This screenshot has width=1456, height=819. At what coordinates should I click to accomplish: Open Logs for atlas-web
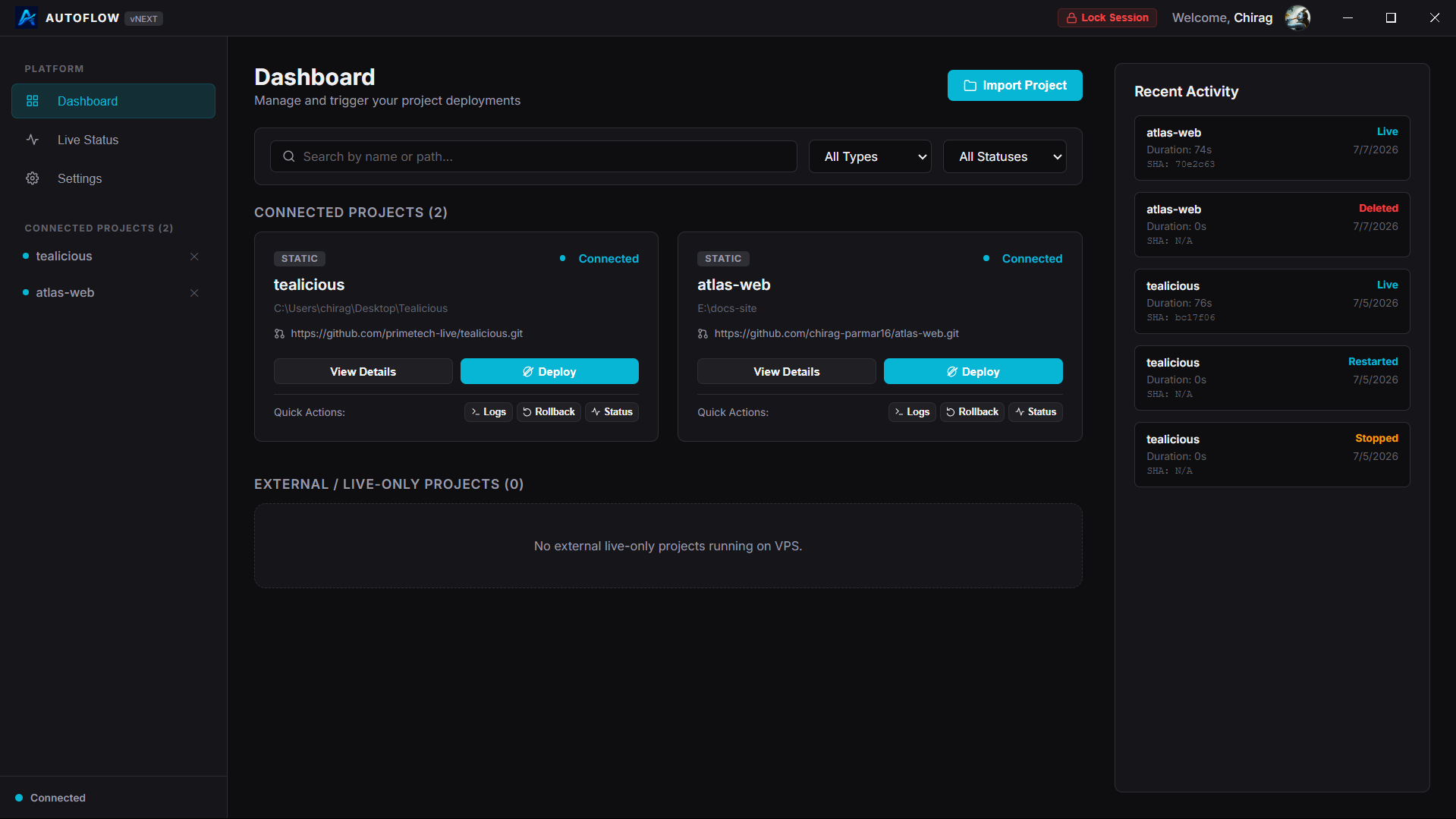(x=912, y=412)
